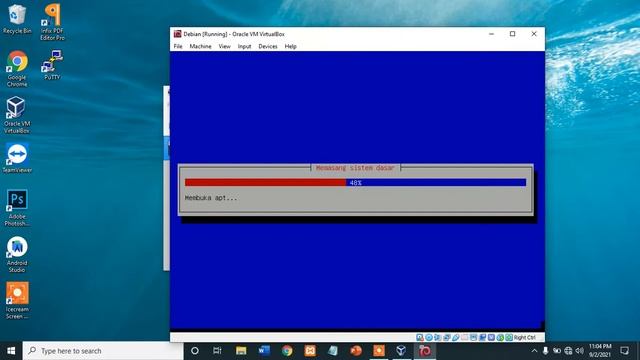Click the shared folders icon in VirtualBox status bar
640x360 pixels.
[465, 338]
